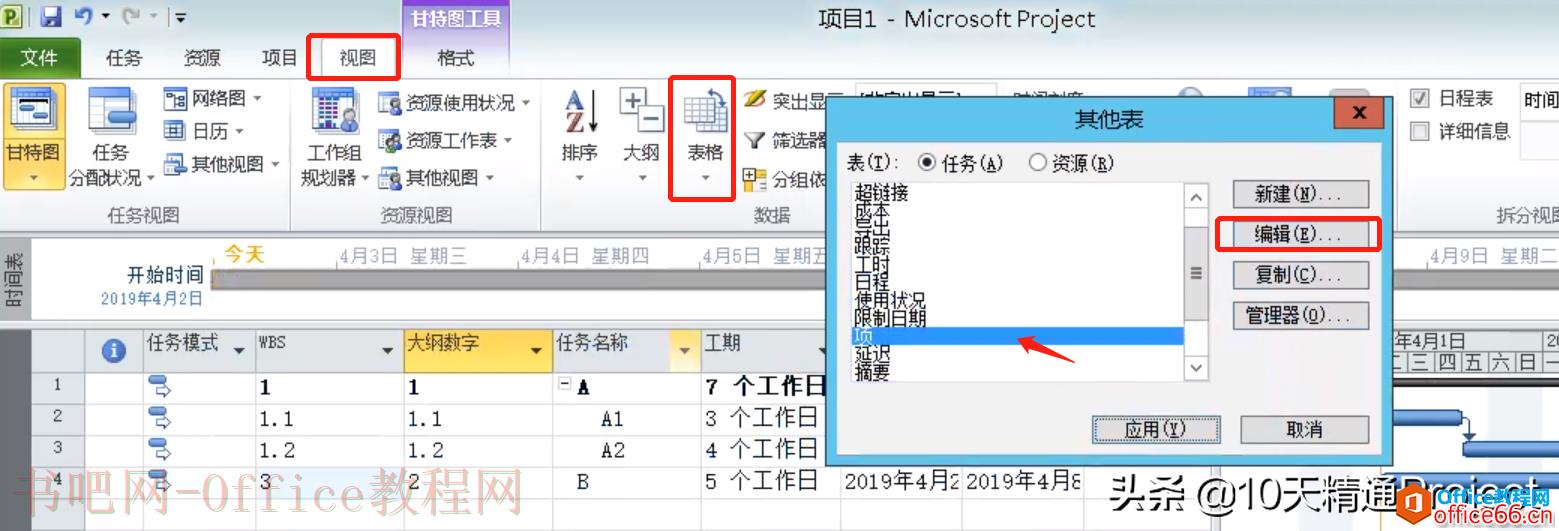
Task: Click the 新建(N)... button
Action: point(1299,193)
